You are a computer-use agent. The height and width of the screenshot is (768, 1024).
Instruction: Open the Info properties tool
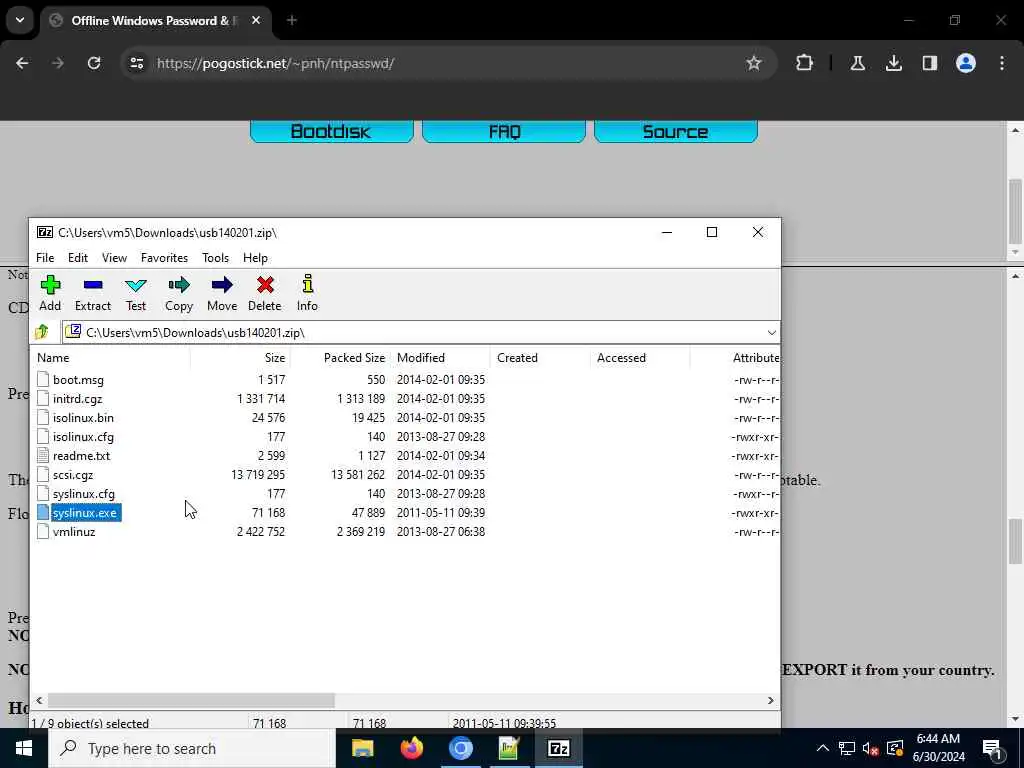click(x=307, y=293)
